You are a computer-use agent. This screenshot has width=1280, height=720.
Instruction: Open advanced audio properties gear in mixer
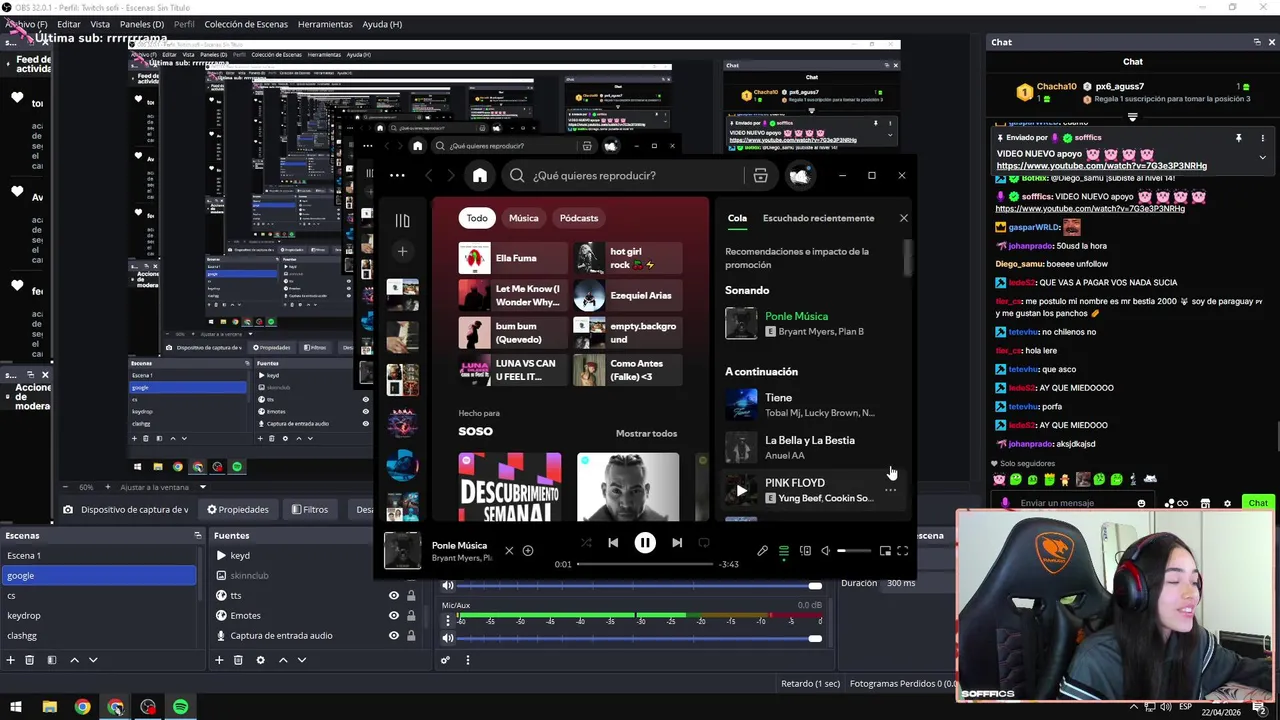click(446, 660)
